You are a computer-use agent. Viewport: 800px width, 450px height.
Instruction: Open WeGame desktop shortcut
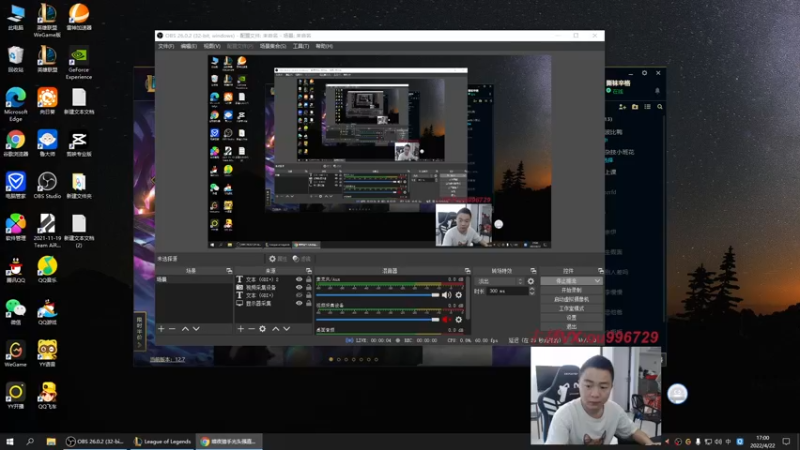pos(15,354)
